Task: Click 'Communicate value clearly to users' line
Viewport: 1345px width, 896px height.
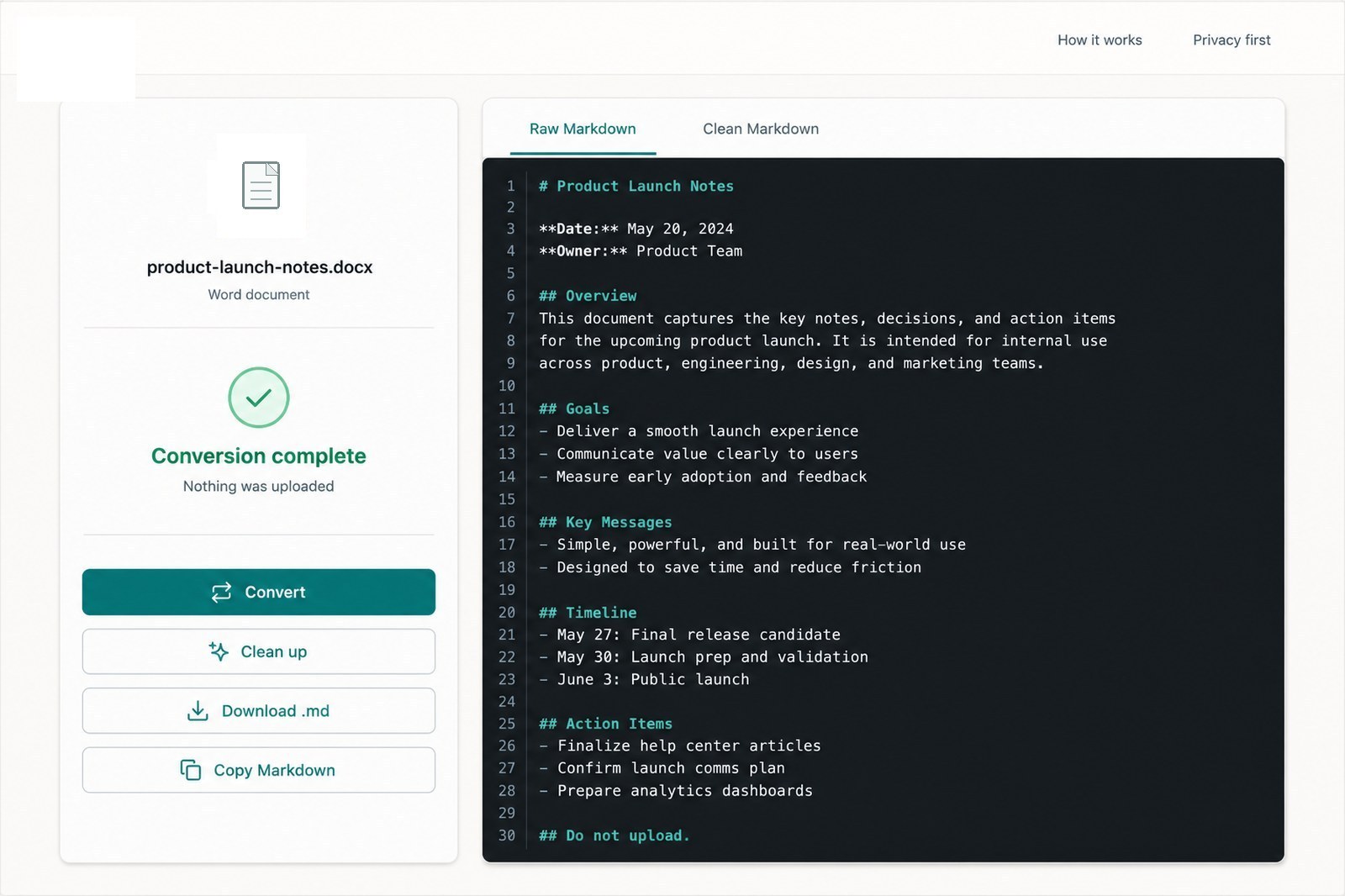Action: [699, 454]
